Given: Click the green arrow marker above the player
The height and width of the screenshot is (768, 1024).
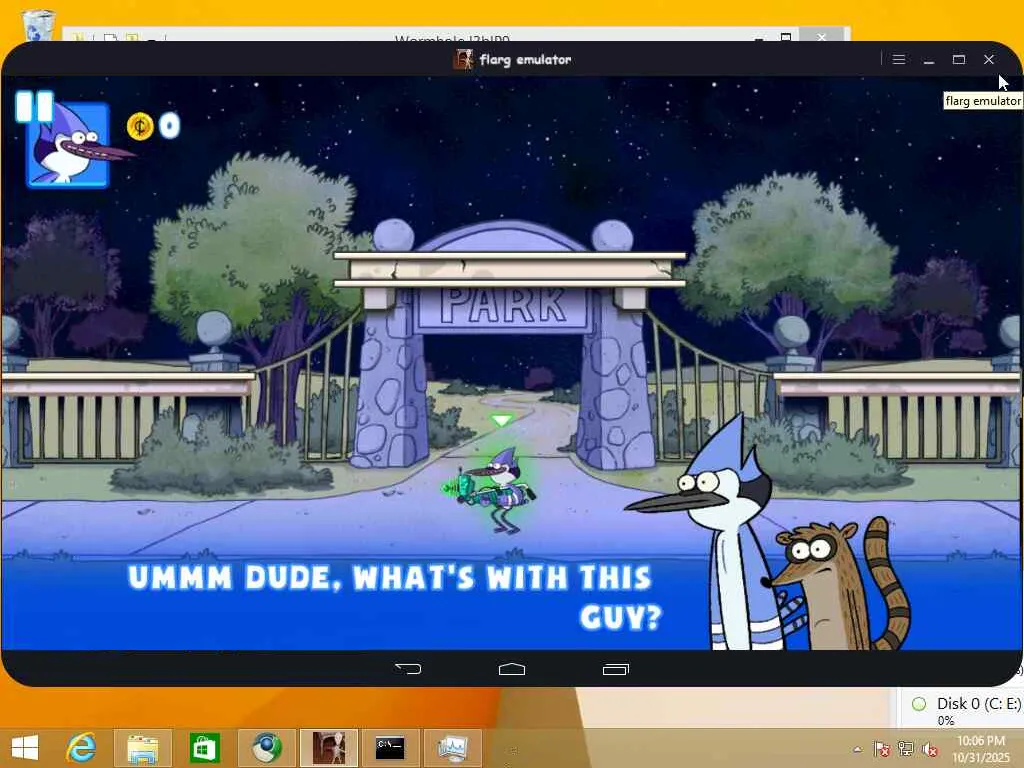Looking at the screenshot, I should (502, 421).
